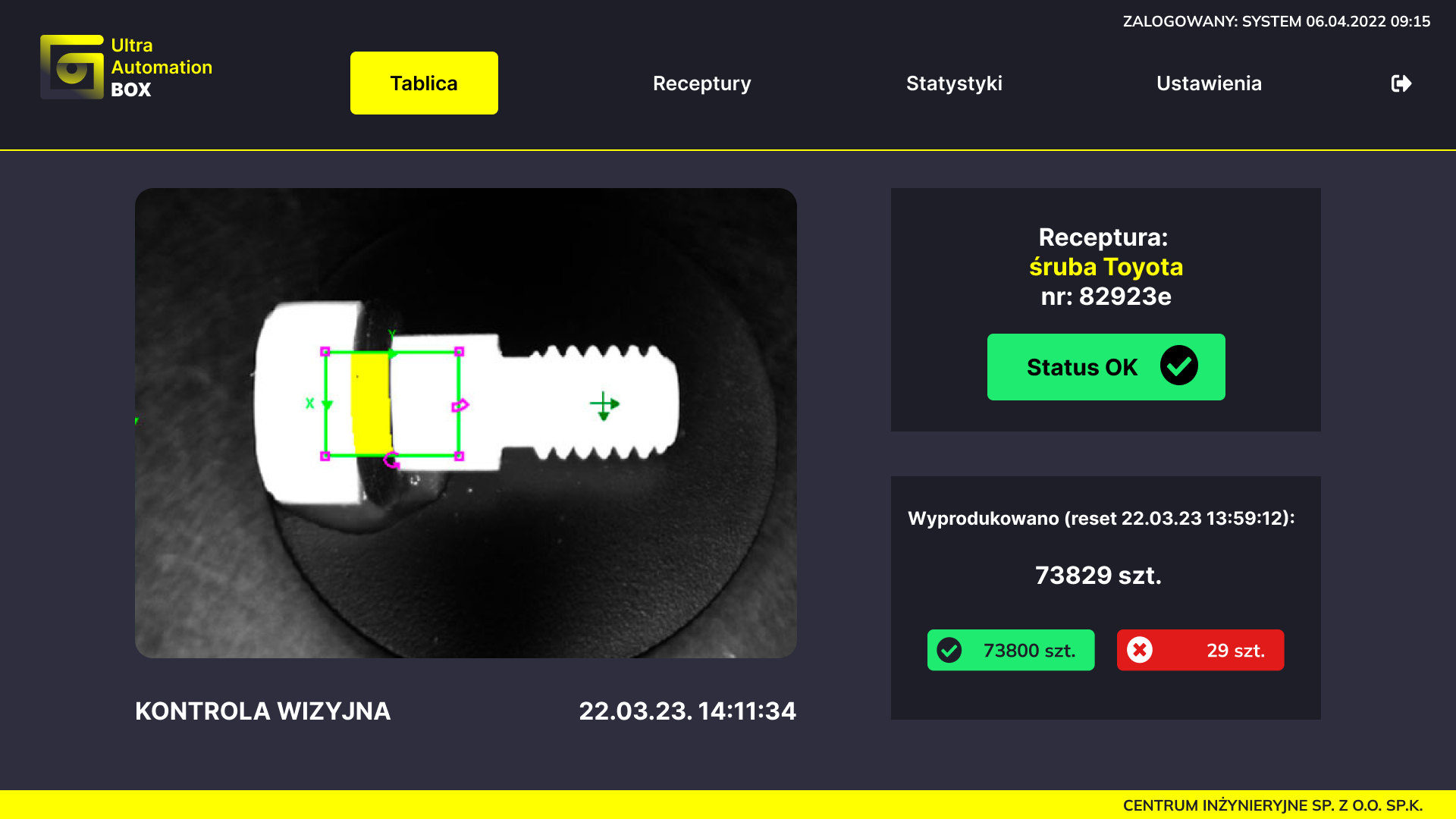Screen dimensions: 1456x819
Task: Go to the Ustawienia tab
Action: point(1209,83)
